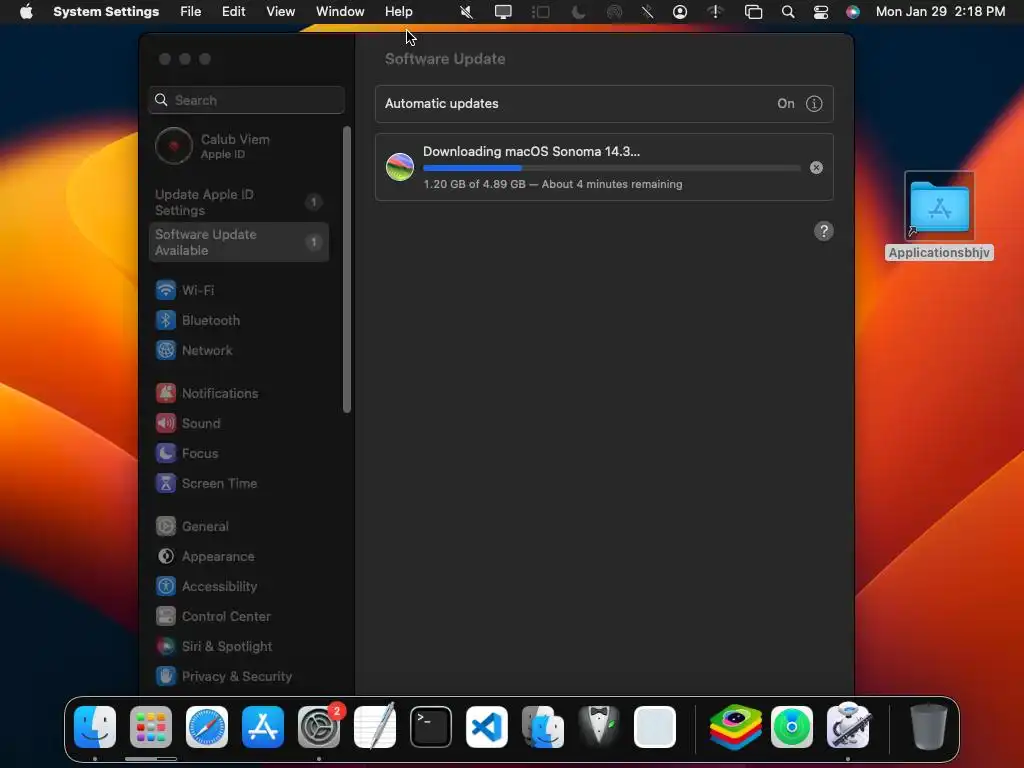Screen dimensions: 1024x768
Task: Open Update Apple ID Settings item
Action: pyautogui.click(x=239, y=202)
